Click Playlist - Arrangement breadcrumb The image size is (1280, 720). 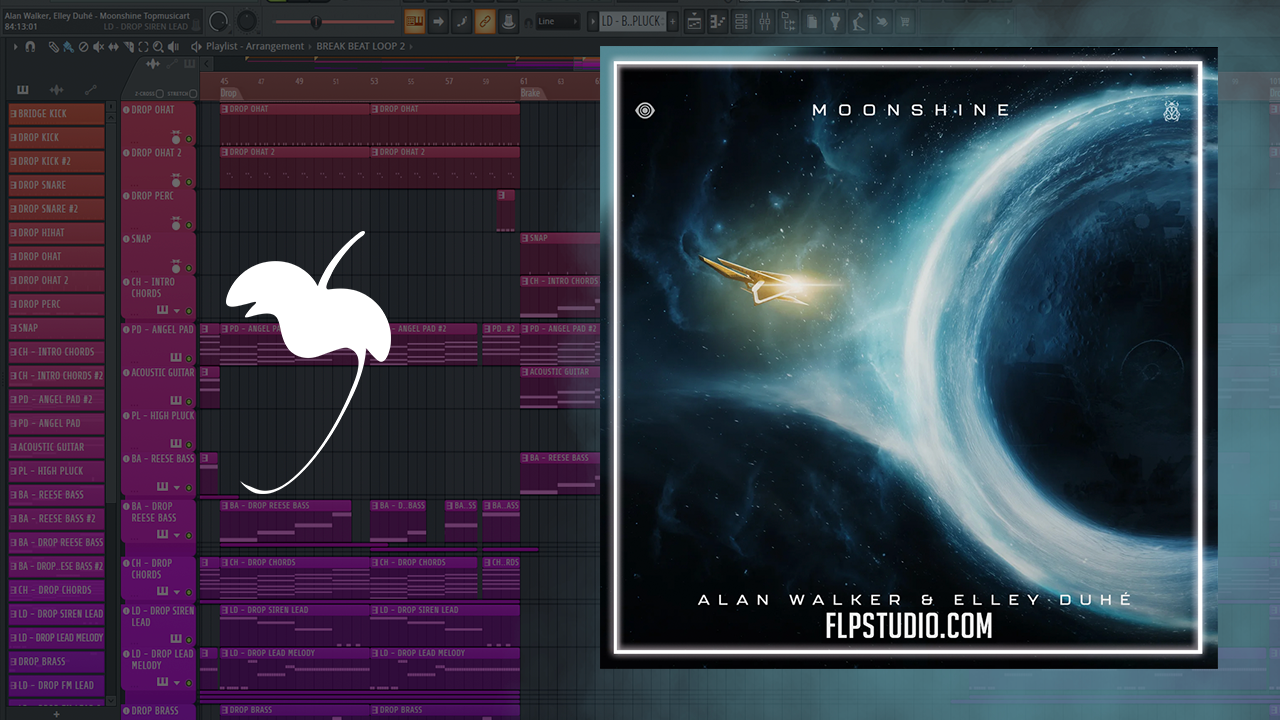[254, 47]
